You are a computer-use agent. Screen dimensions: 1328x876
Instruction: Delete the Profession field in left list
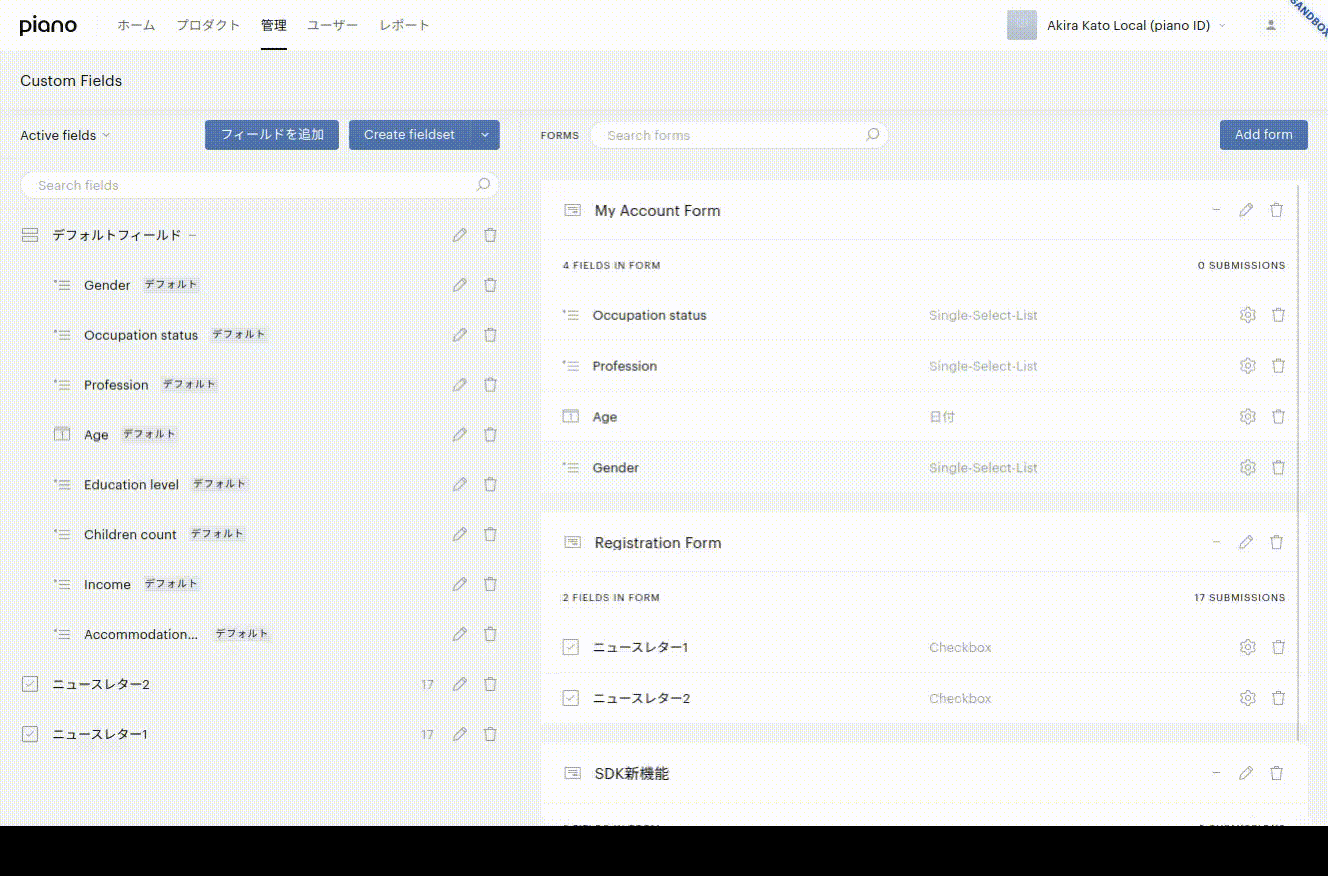[x=490, y=385]
